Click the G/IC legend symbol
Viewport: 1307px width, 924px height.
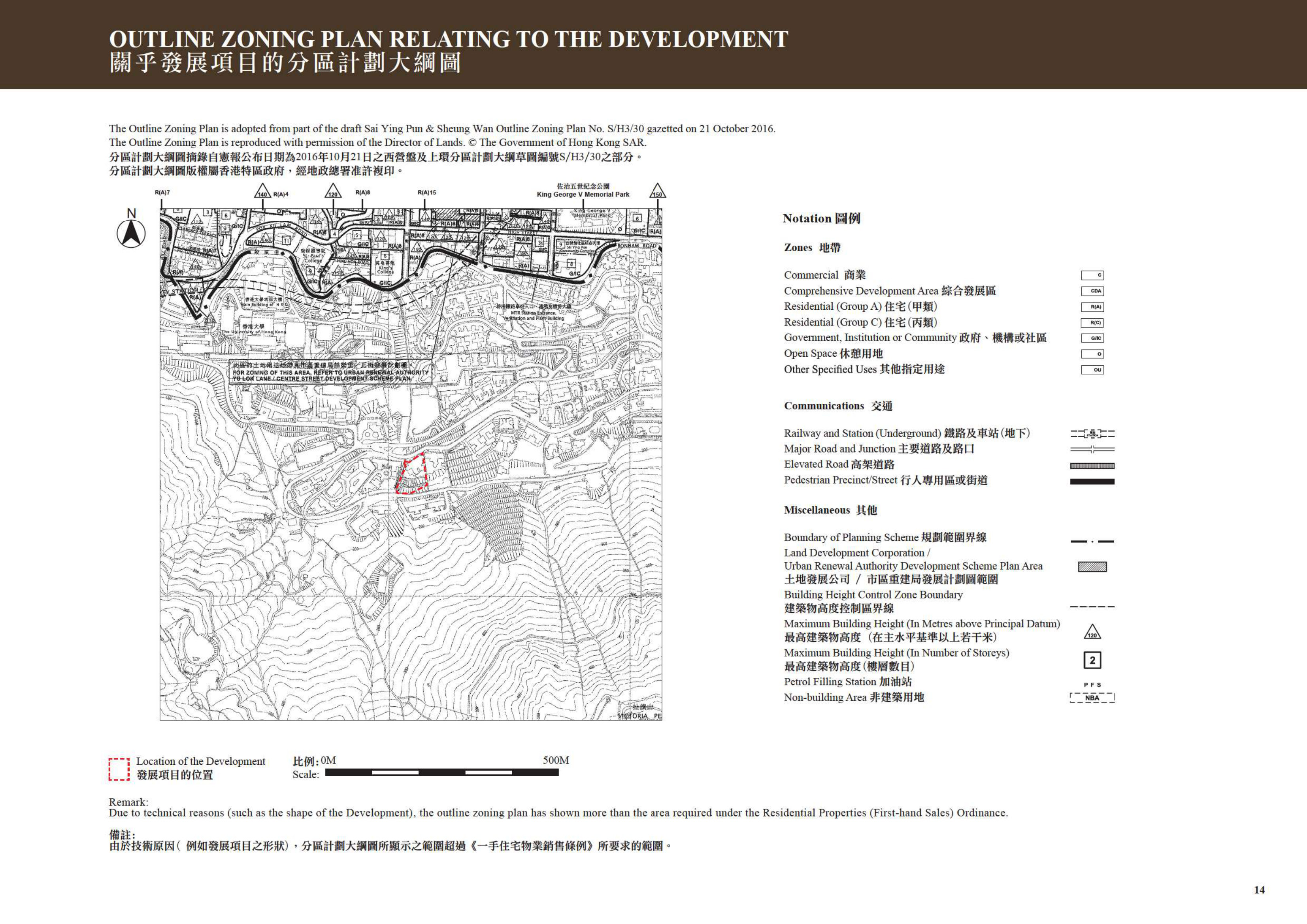[x=1092, y=338]
